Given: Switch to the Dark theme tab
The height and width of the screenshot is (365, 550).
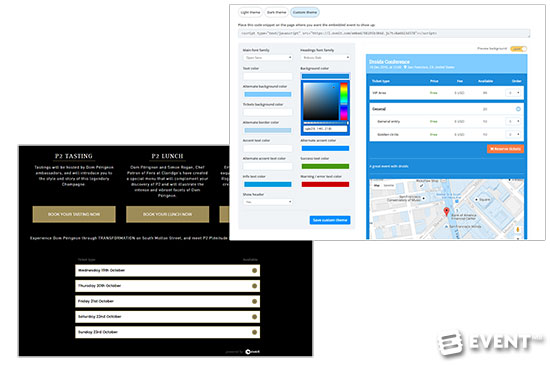Looking at the screenshot, I should coord(276,12).
